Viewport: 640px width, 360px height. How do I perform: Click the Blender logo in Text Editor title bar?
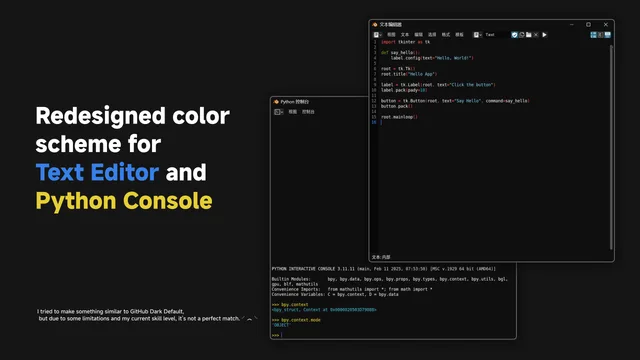click(375, 24)
